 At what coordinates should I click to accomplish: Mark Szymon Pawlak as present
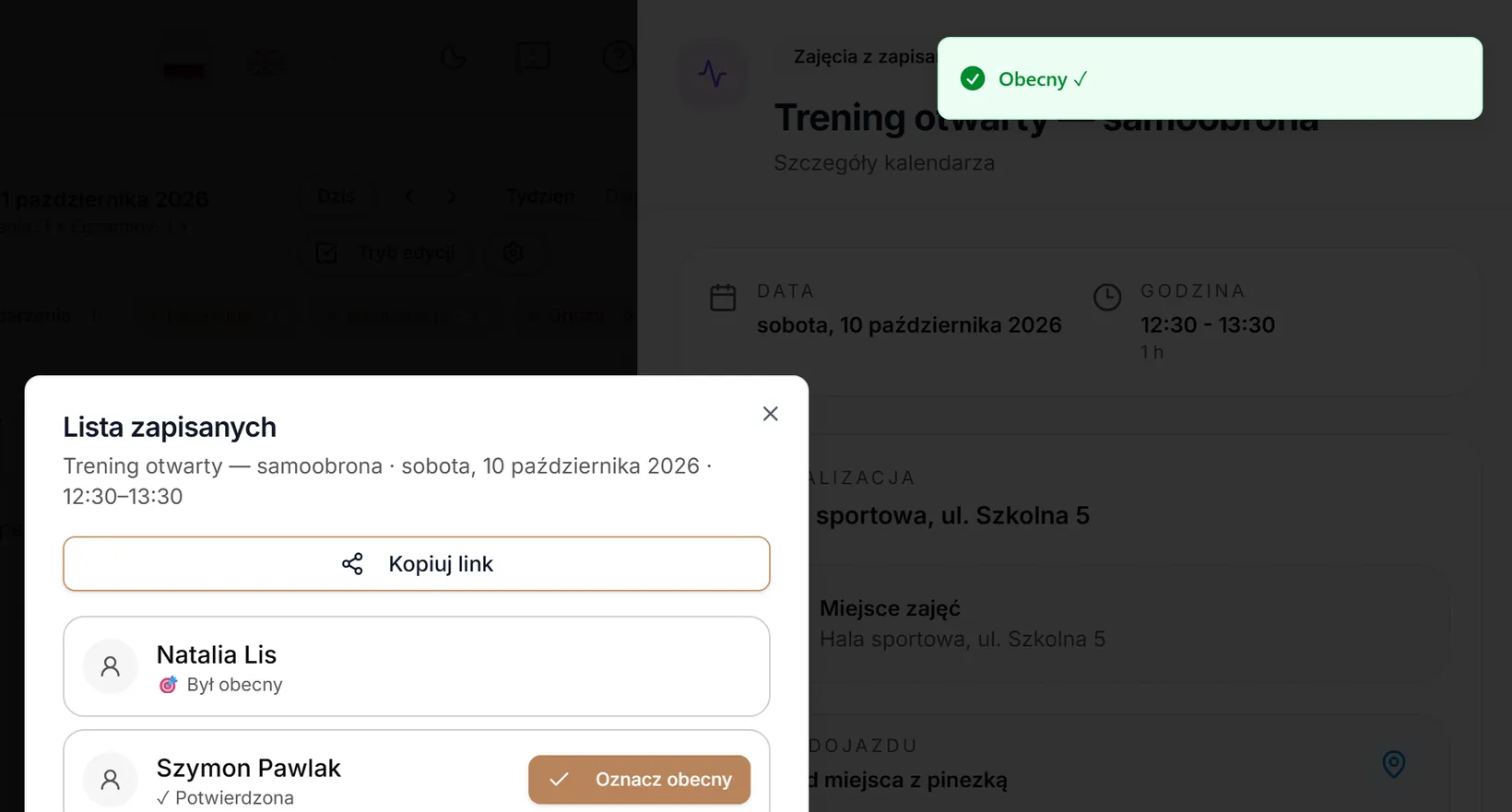pos(639,780)
